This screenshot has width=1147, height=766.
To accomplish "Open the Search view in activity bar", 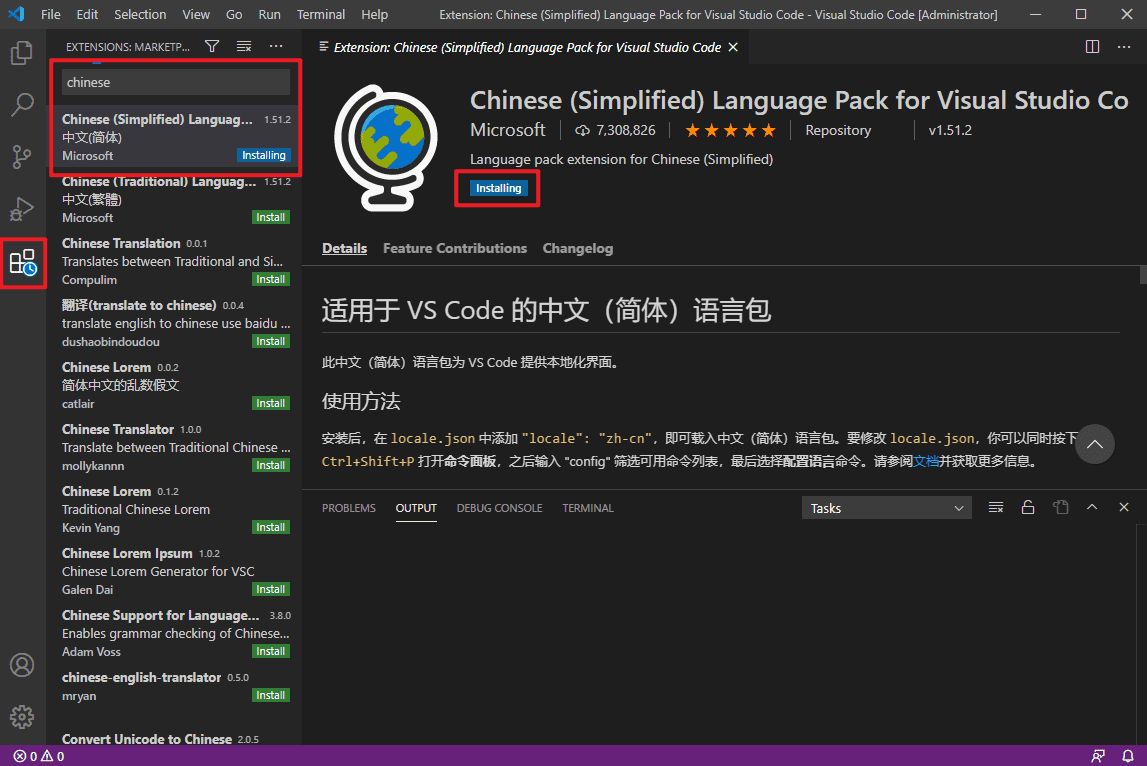I will (x=22, y=105).
